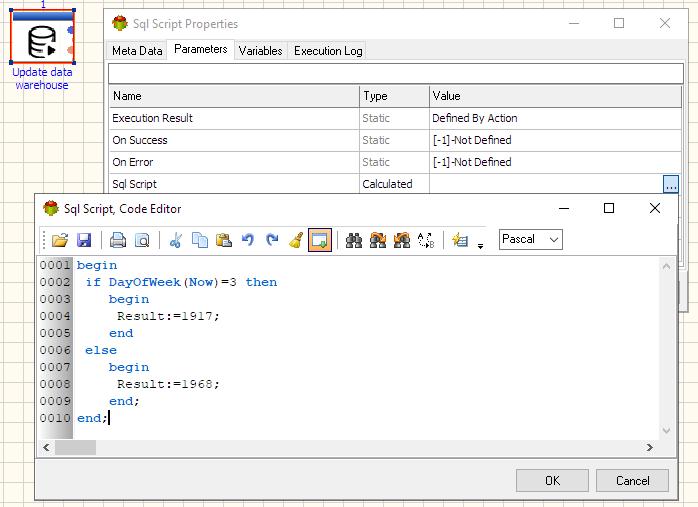Image resolution: width=698 pixels, height=507 pixels.
Task: Click the ellipsis button in Sql Script row
Action: [x=671, y=184]
